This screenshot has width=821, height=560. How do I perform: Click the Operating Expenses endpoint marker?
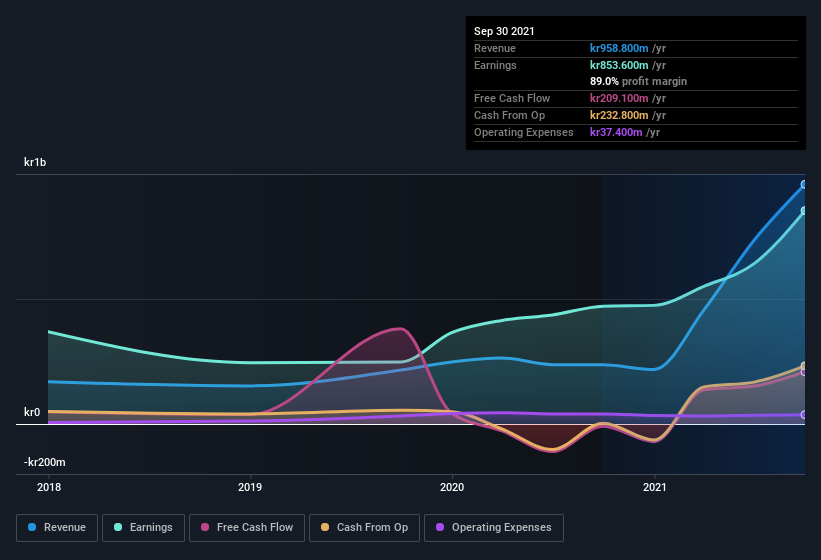click(x=803, y=415)
